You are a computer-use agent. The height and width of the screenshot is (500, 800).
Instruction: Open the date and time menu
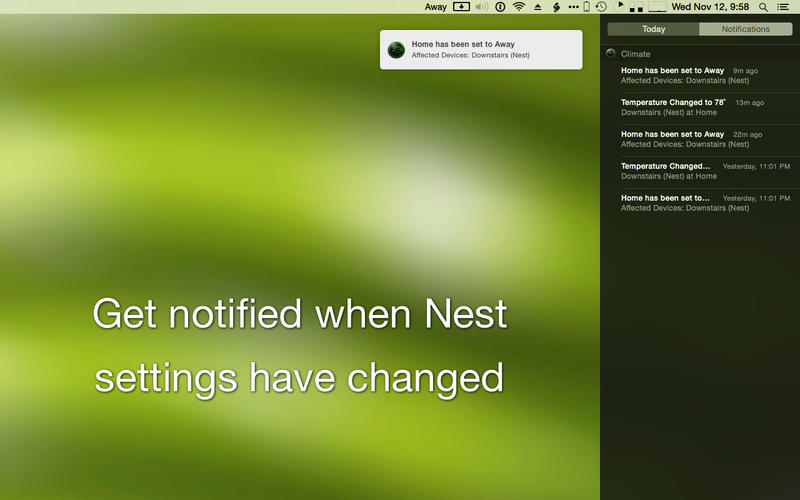[x=710, y=7]
